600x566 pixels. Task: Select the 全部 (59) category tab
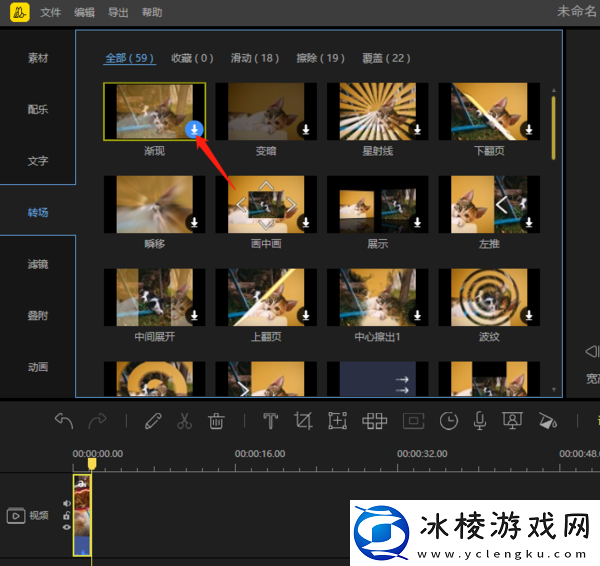(x=129, y=58)
